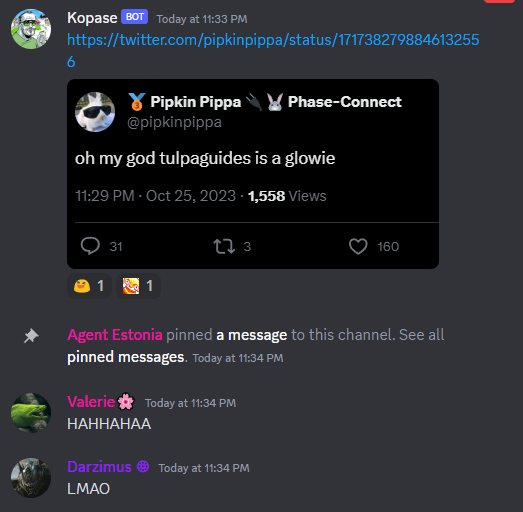Click the Valerie username

pos(91,401)
